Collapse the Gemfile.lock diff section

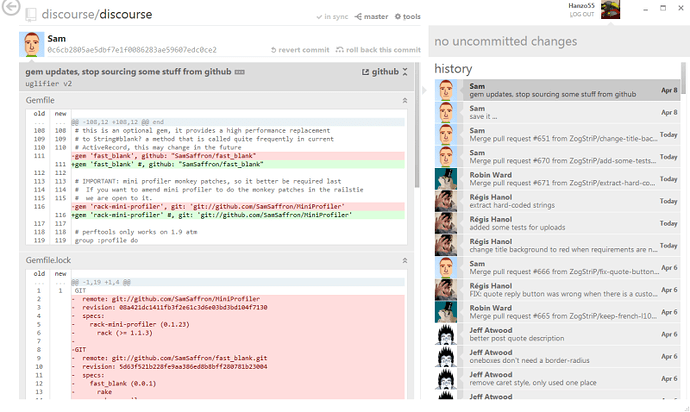pos(405,260)
